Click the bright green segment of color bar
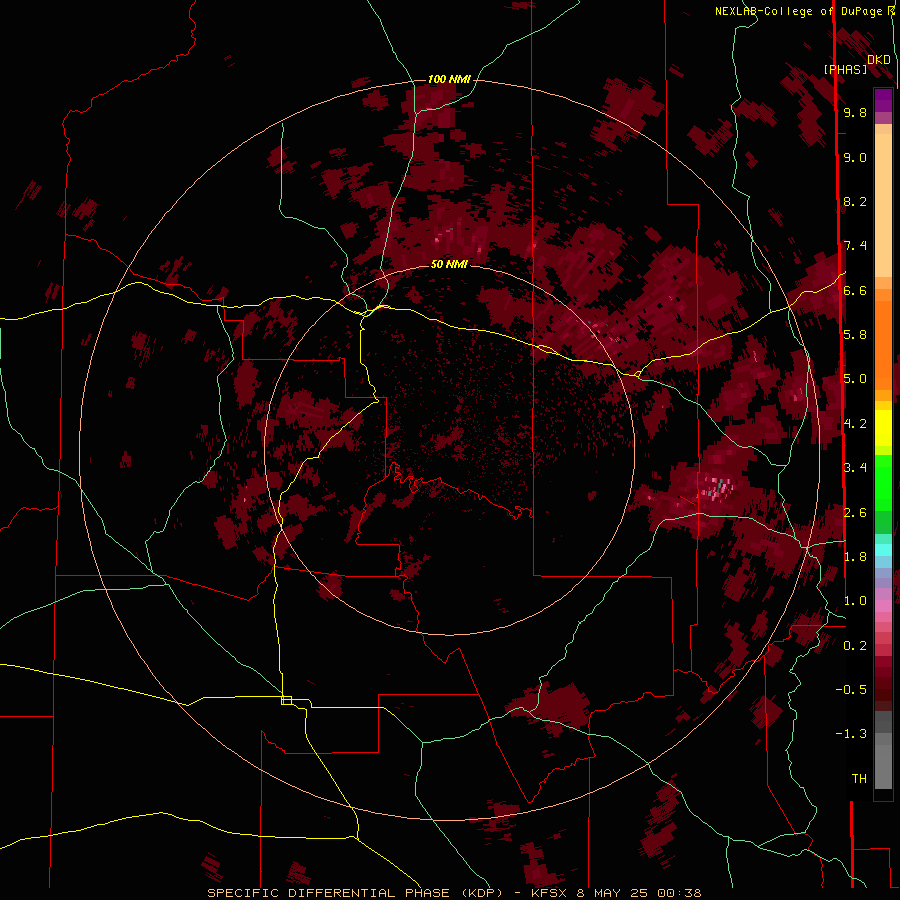The image size is (900, 900). pyautogui.click(x=883, y=483)
